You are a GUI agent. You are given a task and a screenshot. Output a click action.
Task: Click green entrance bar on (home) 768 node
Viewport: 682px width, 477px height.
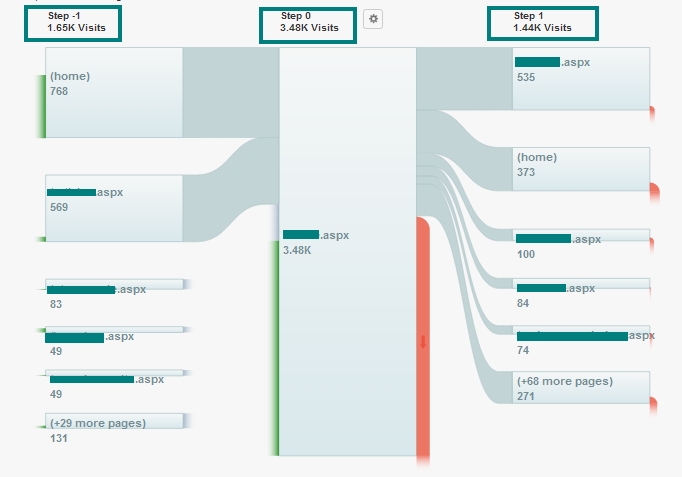(x=44, y=106)
